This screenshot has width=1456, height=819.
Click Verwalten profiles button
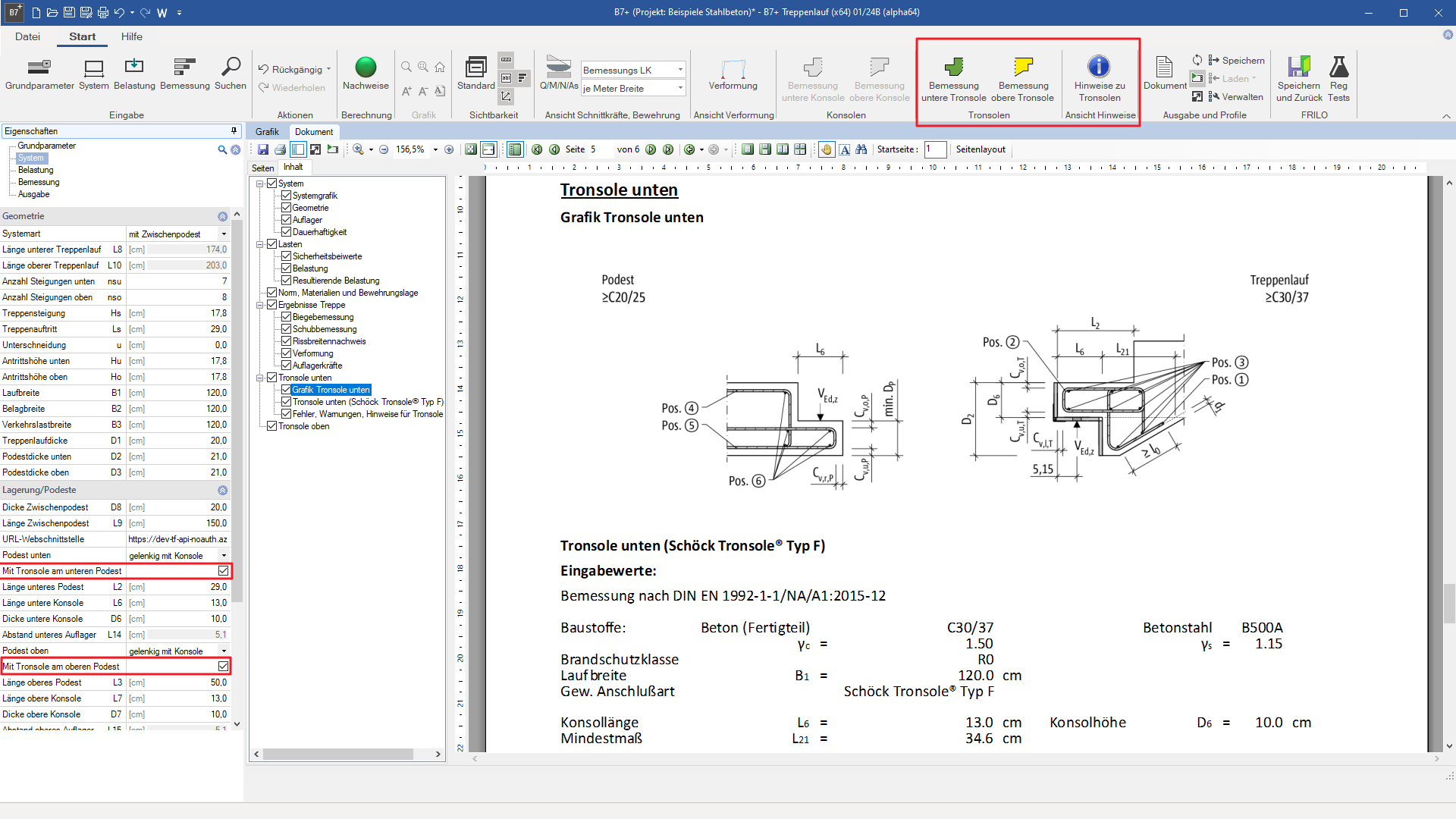pos(1236,97)
